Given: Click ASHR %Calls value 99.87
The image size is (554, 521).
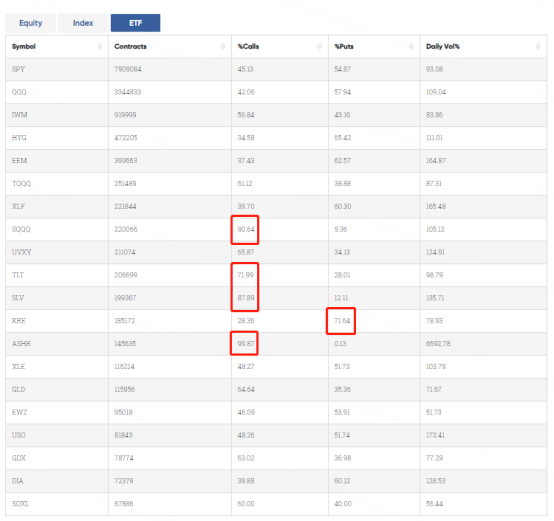Looking at the screenshot, I should (x=246, y=344).
